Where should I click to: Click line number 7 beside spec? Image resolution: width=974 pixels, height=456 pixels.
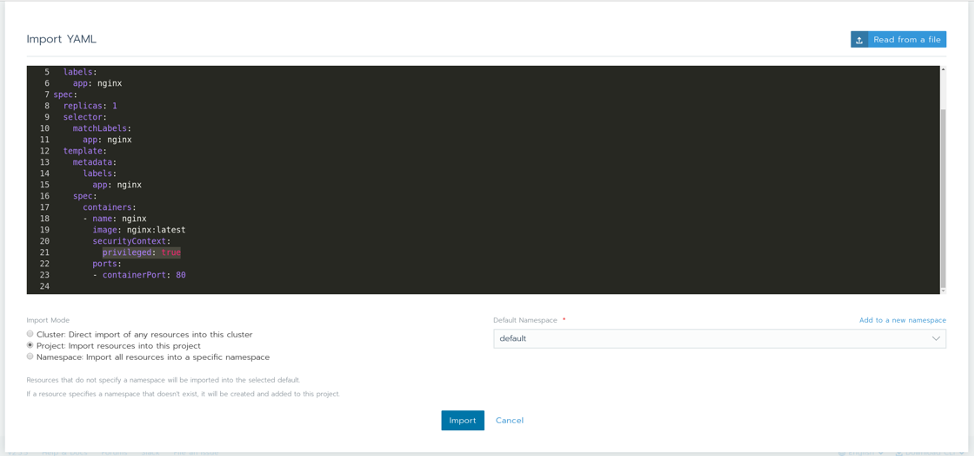tap(46, 95)
